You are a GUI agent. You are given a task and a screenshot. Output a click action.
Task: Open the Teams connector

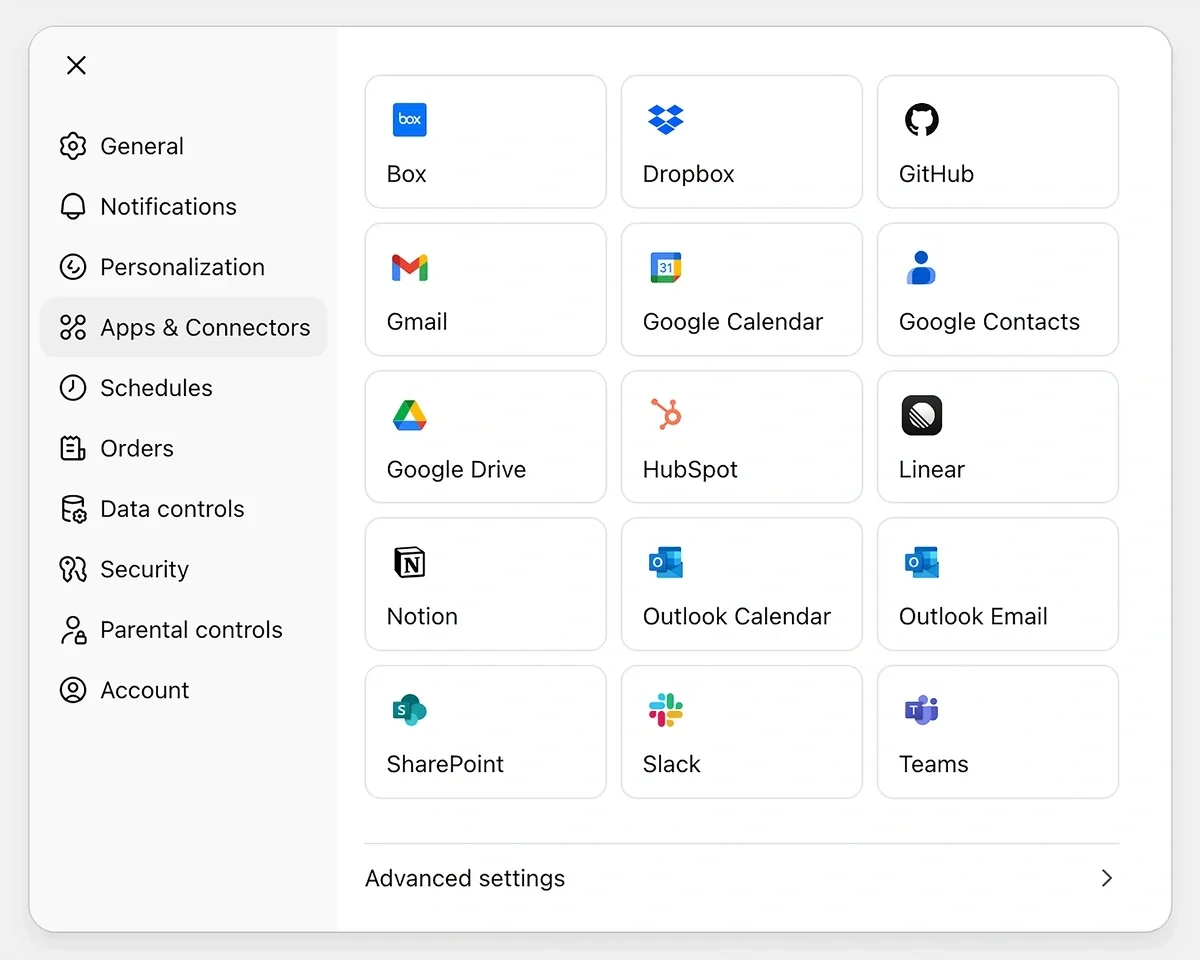tap(997, 731)
